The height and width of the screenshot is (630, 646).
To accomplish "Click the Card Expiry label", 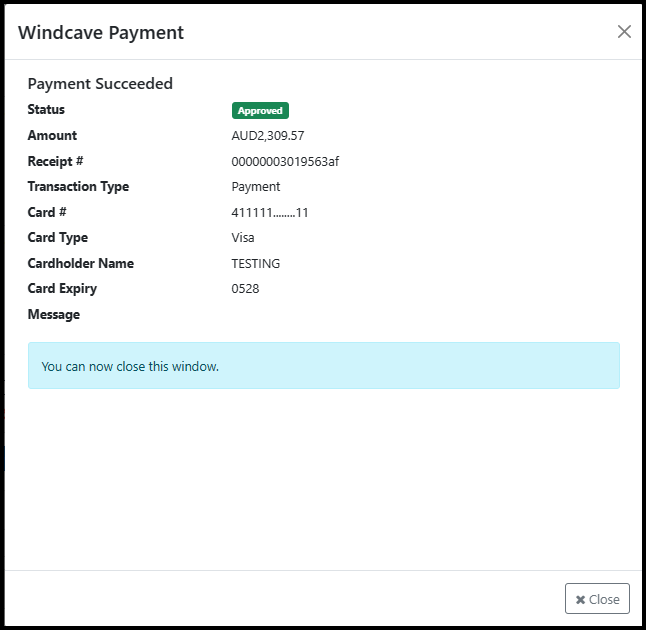I will [62, 289].
